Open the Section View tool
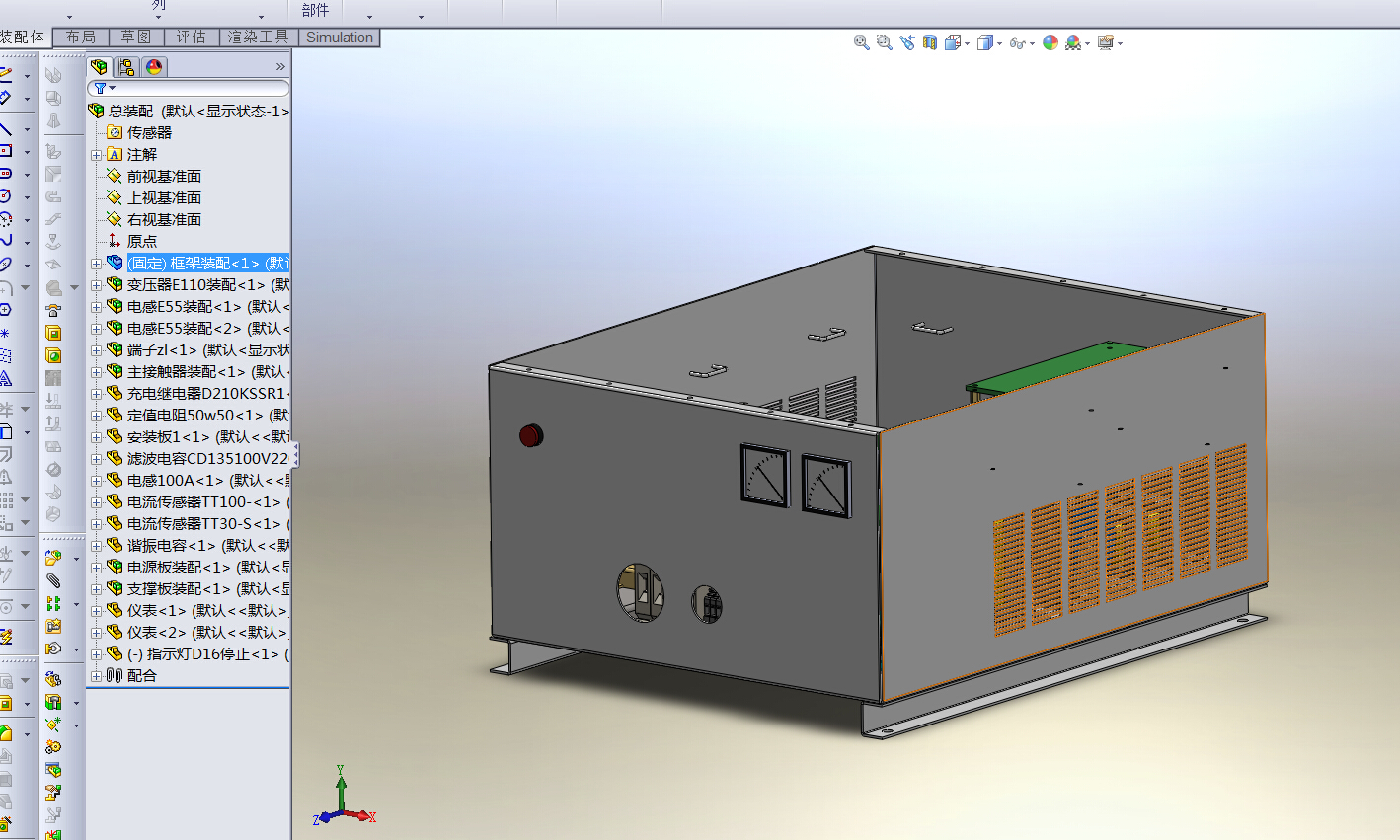 [929, 42]
